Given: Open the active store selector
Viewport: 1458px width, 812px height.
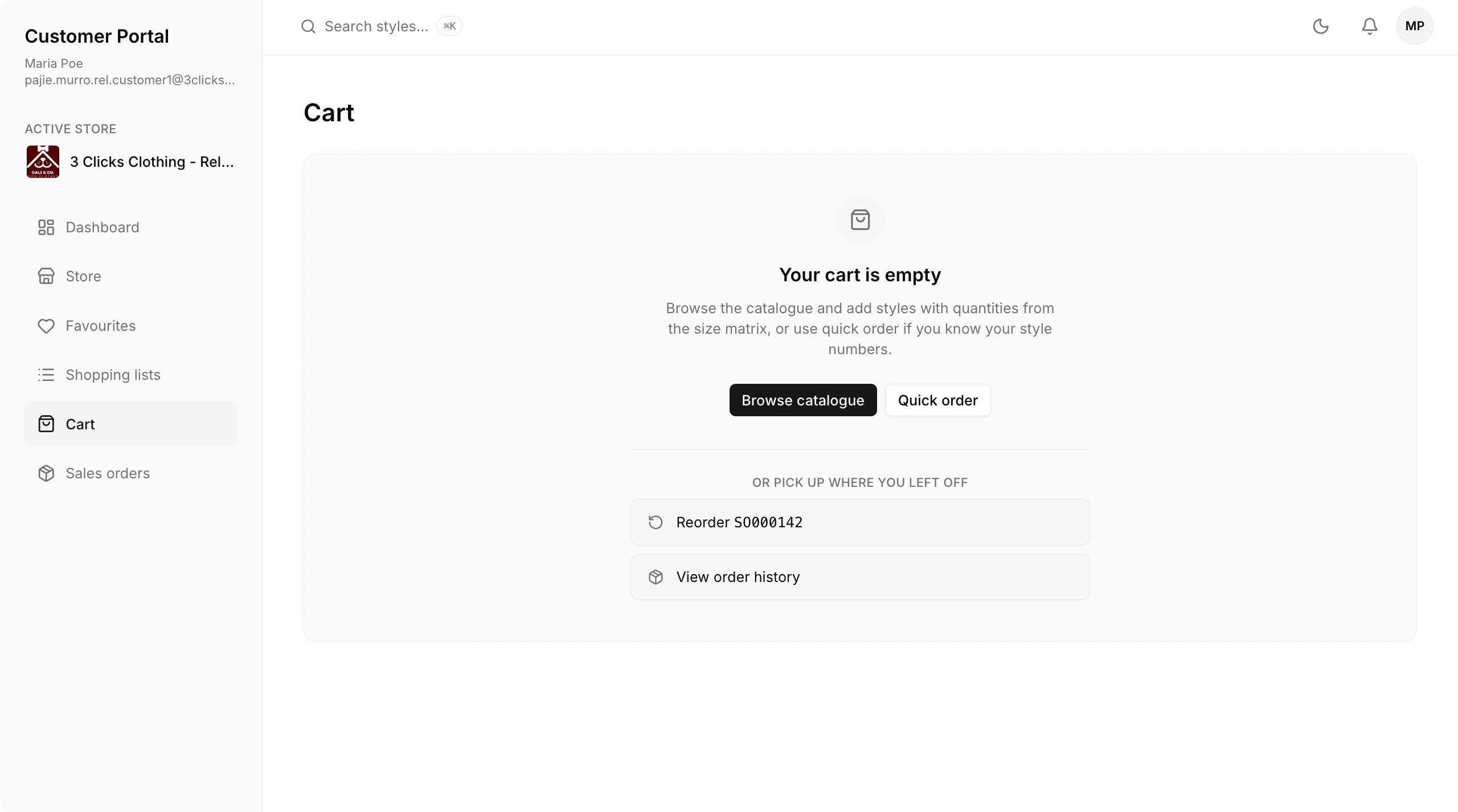Looking at the screenshot, I should point(131,162).
